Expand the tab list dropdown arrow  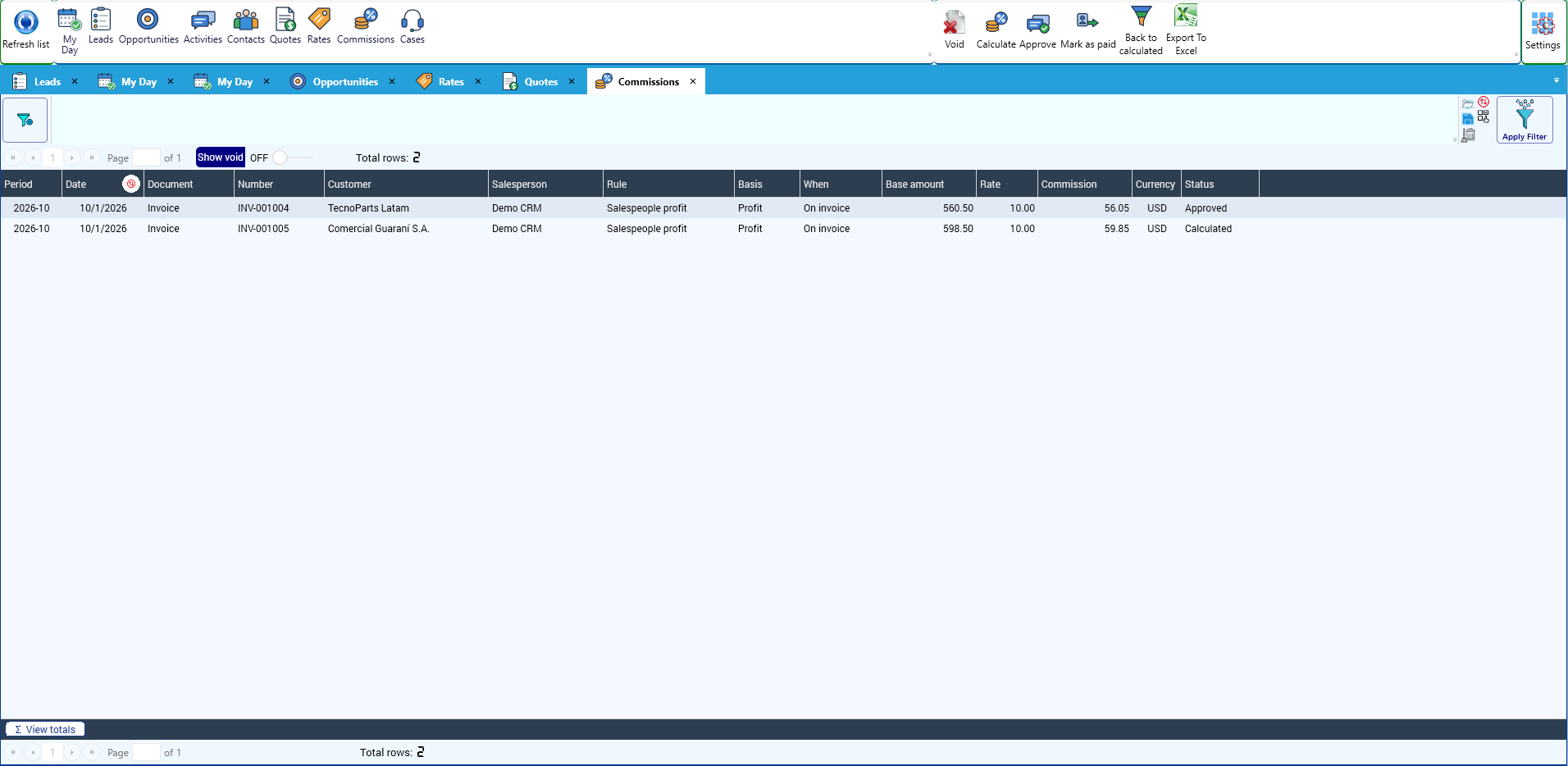pyautogui.click(x=1556, y=80)
